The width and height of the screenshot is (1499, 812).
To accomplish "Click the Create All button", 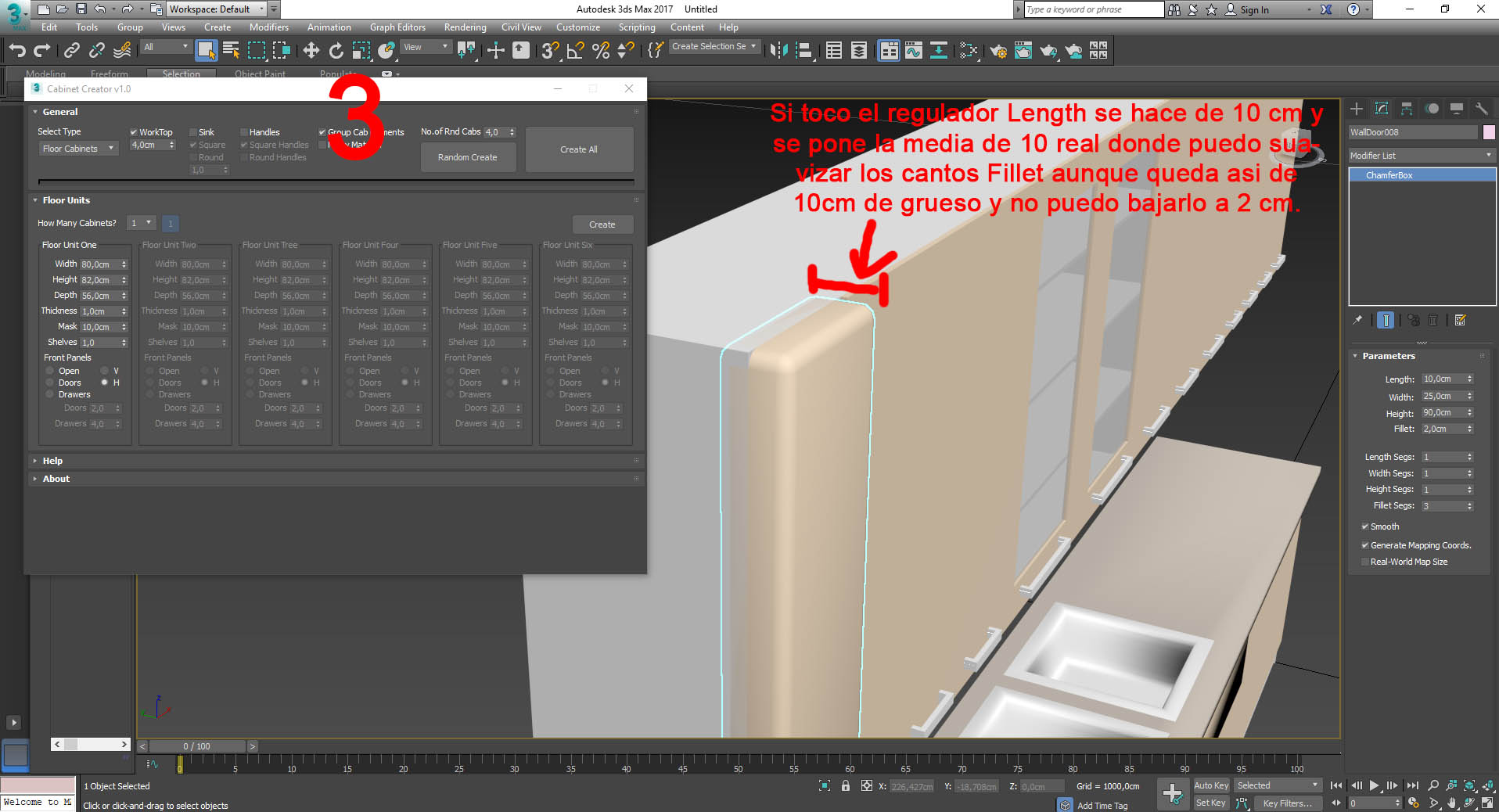I will coord(579,149).
